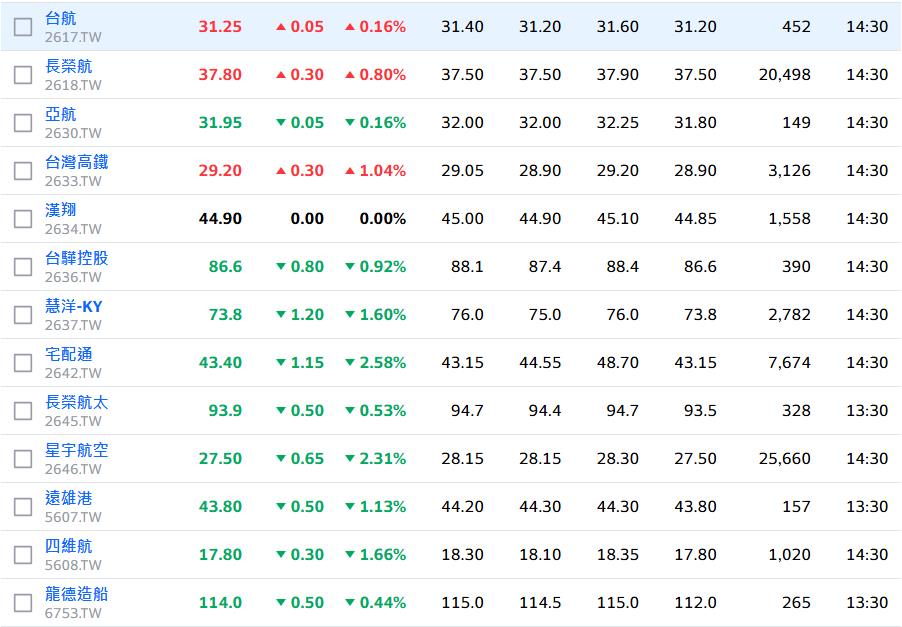Select the 2.31% change for 星宇航空
Image resolution: width=902 pixels, height=627 pixels.
tap(376, 459)
